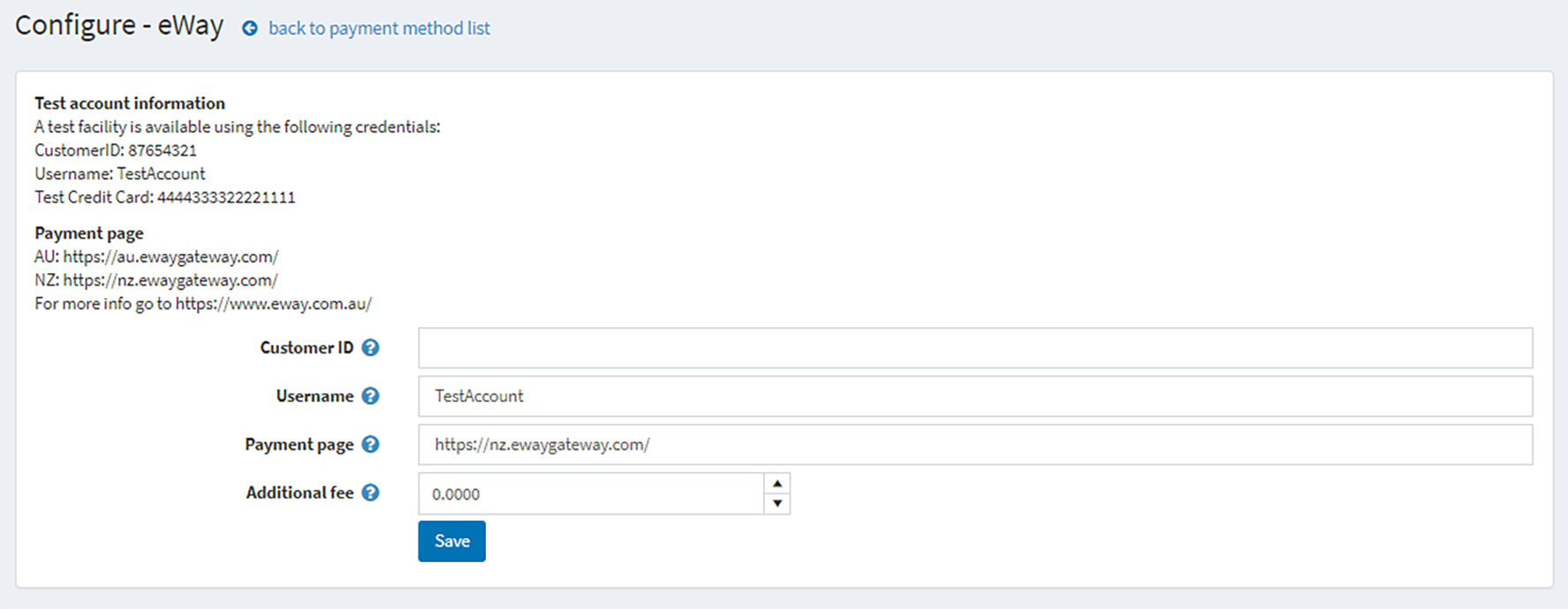Show help tooltip for Customer ID

371,347
